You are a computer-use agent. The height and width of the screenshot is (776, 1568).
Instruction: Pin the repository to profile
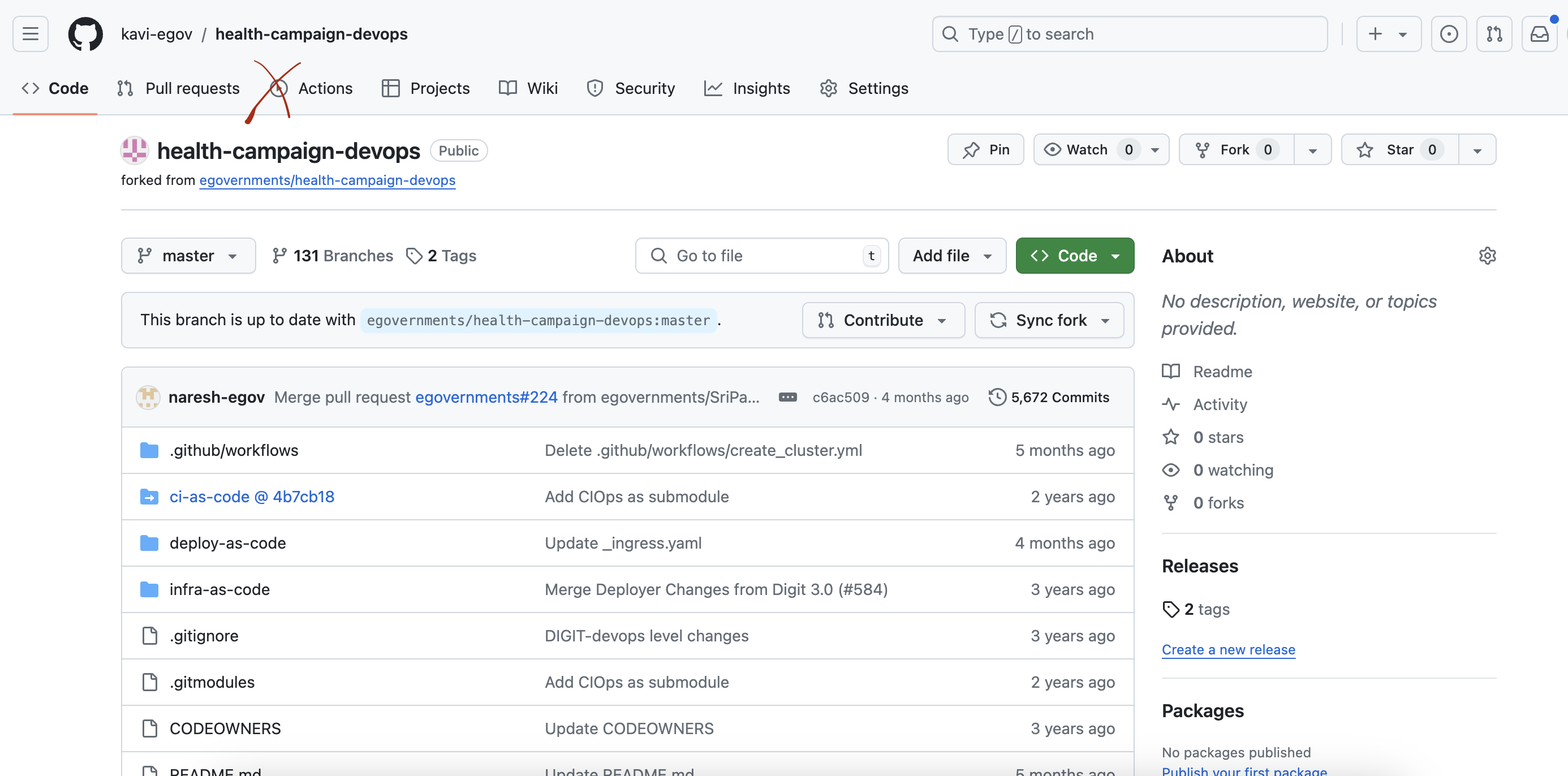(985, 150)
